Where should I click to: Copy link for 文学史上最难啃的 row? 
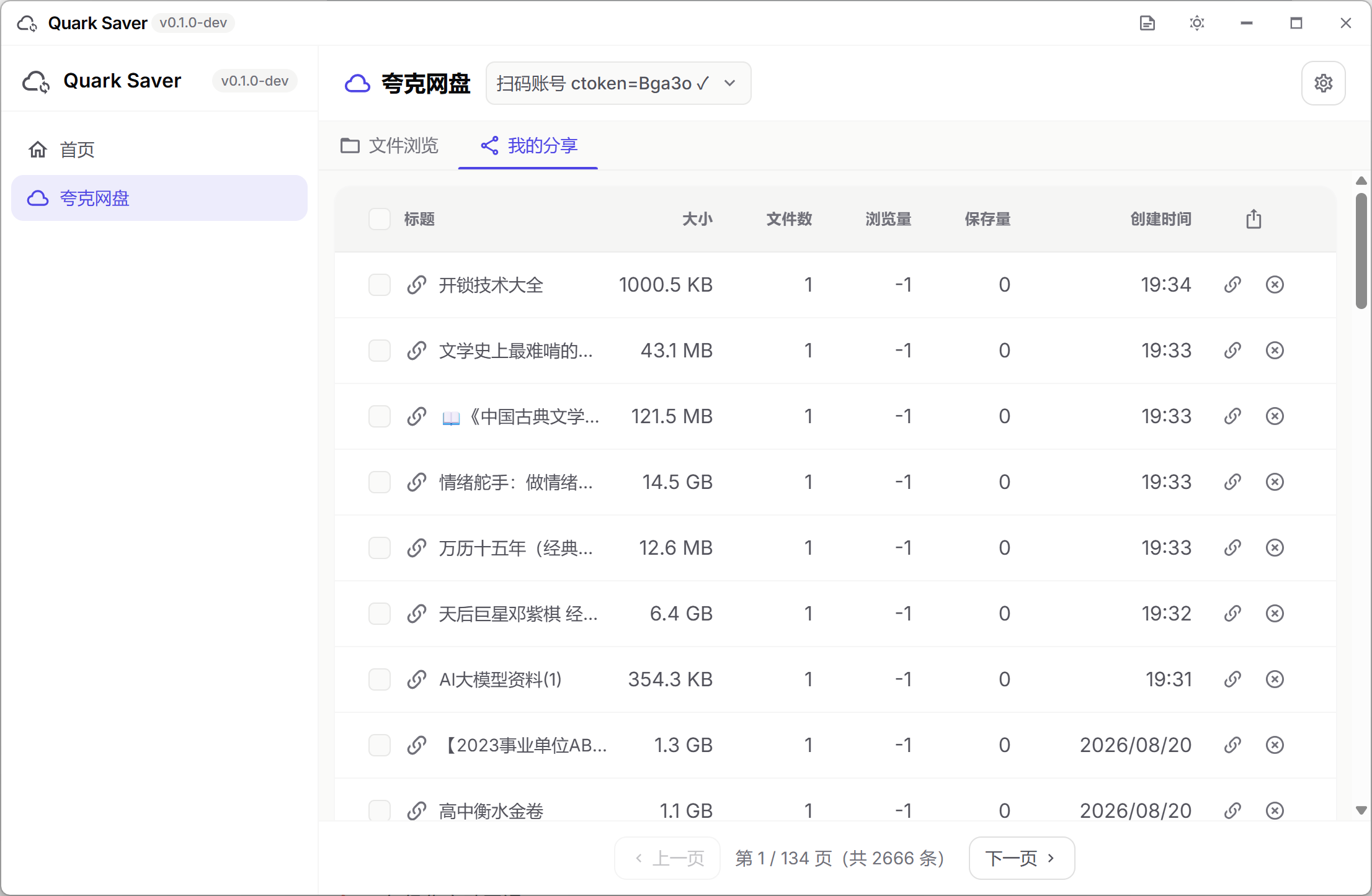(1232, 351)
